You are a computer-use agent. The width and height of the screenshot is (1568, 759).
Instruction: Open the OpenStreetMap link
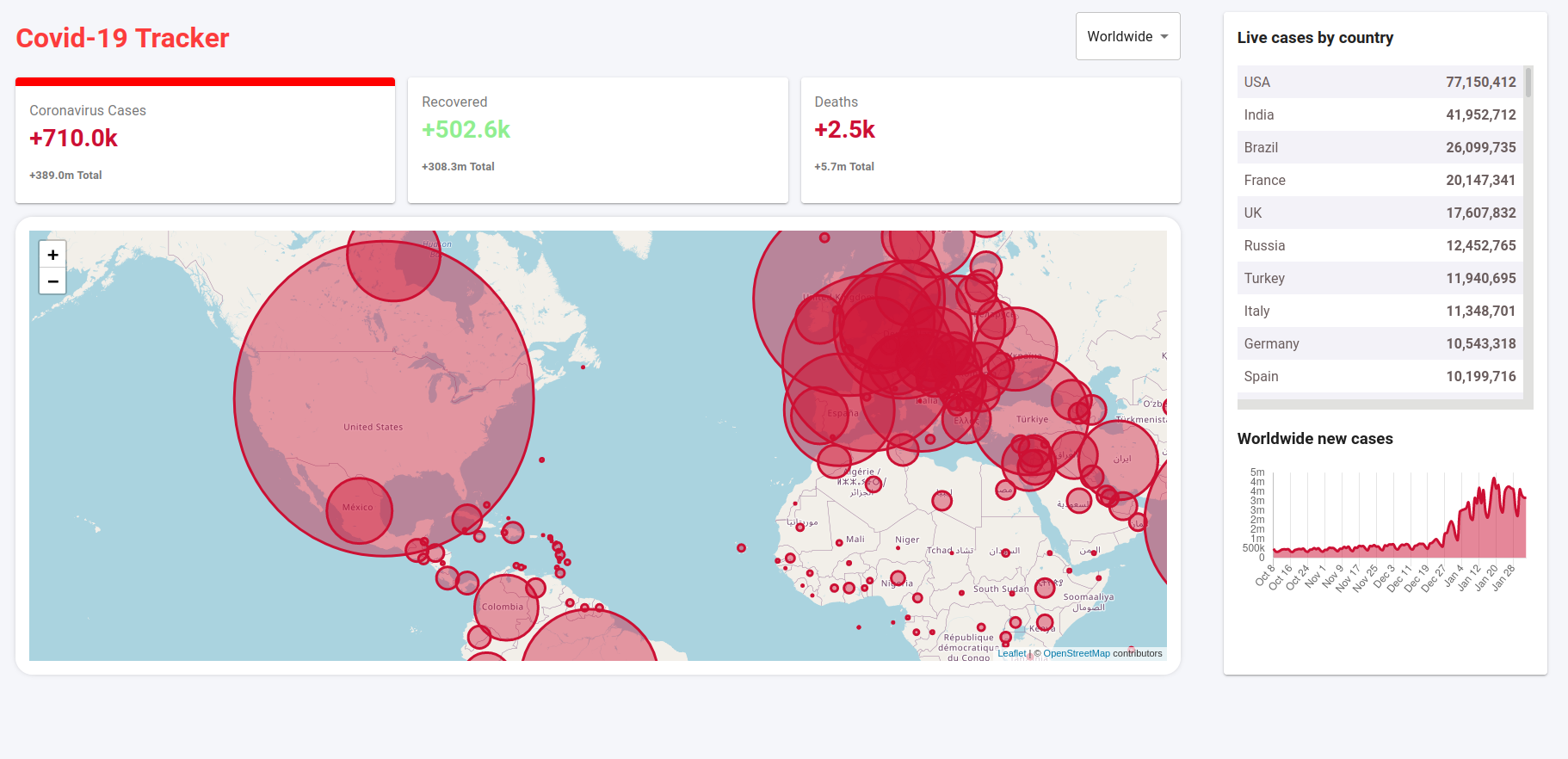[1076, 653]
